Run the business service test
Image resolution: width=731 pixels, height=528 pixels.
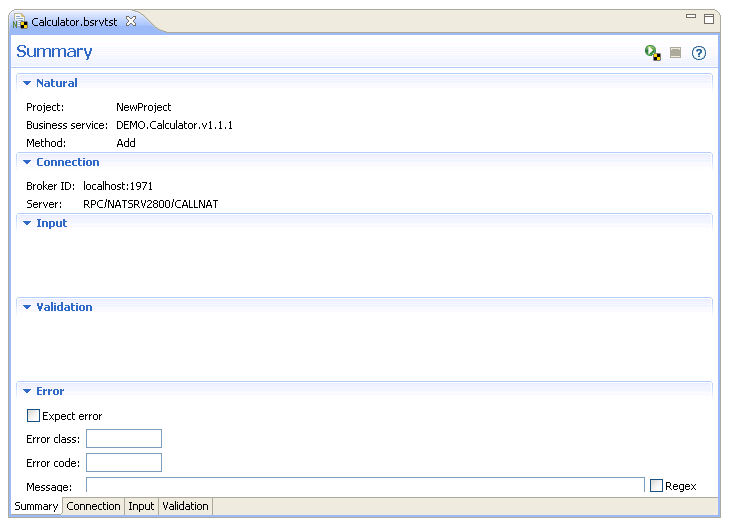point(653,53)
